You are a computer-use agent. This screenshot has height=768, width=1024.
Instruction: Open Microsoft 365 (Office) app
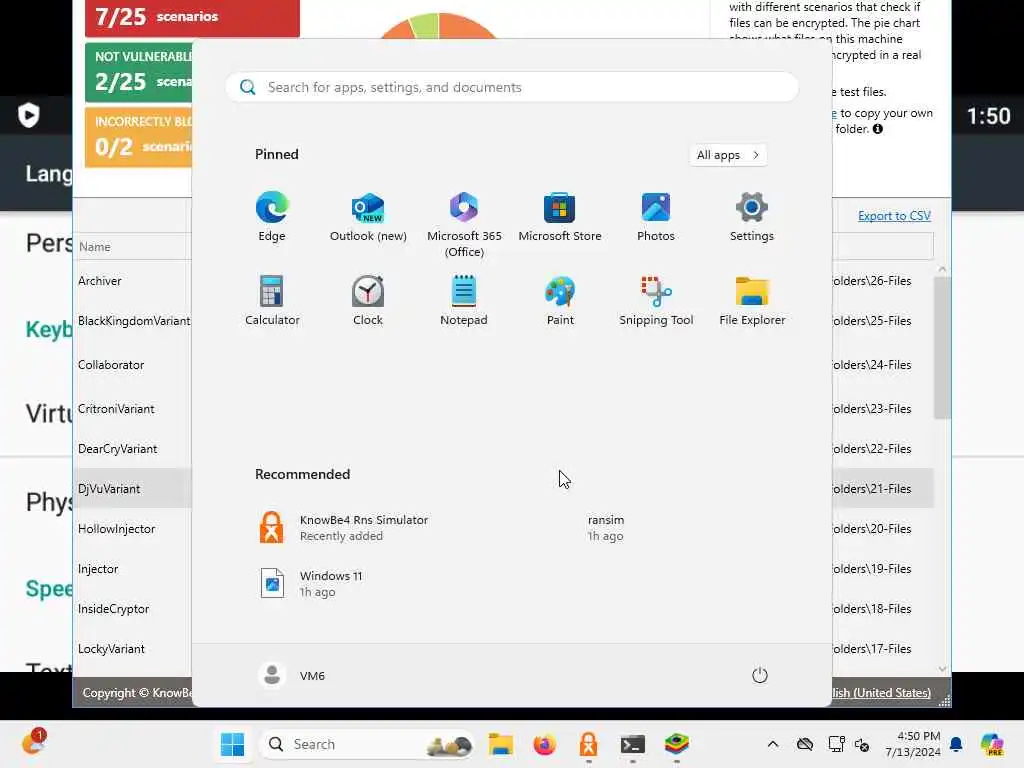click(x=464, y=225)
